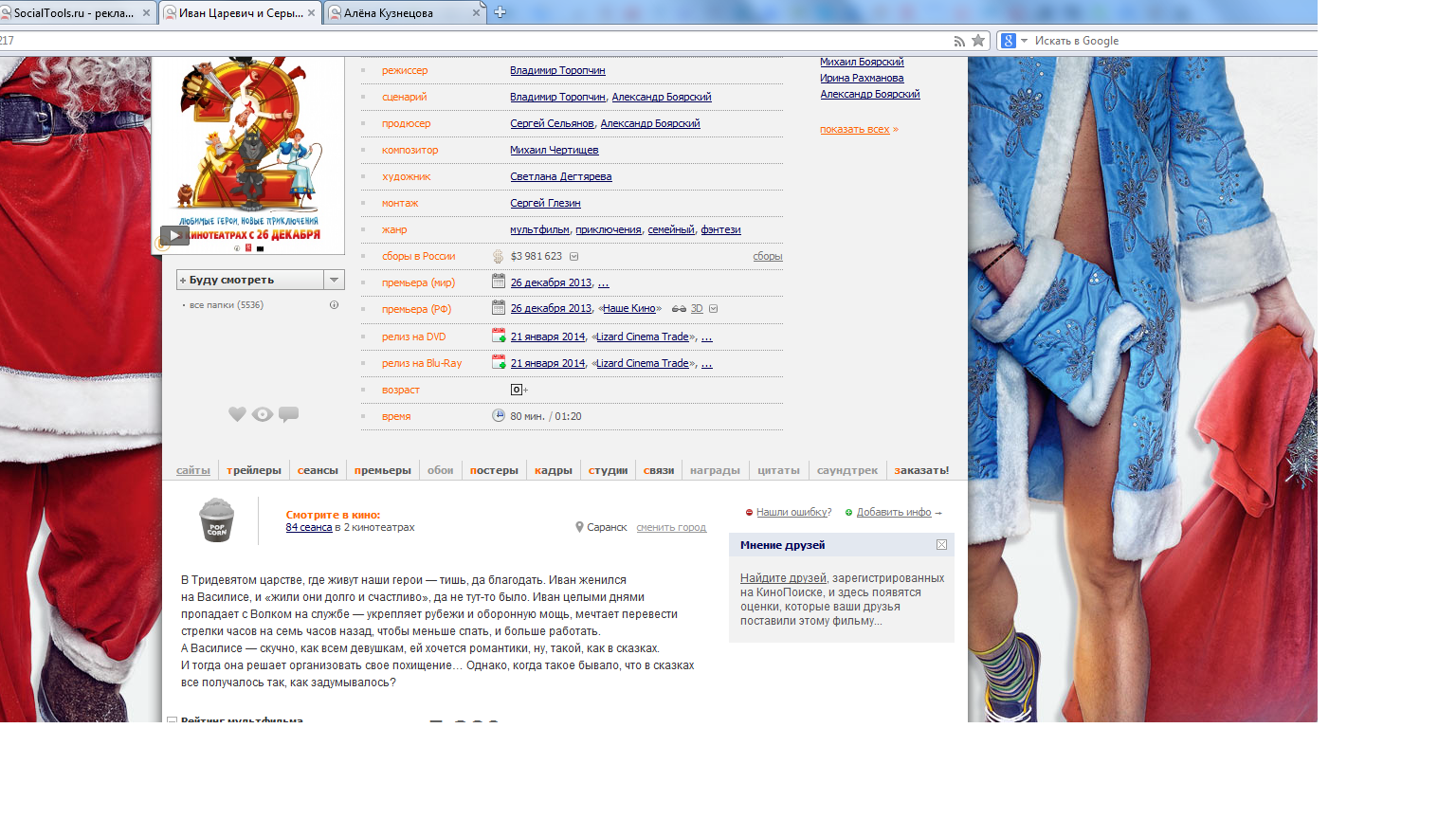Click the clock icon in время row
Screen dimensions: 1456x819
(x=499, y=415)
